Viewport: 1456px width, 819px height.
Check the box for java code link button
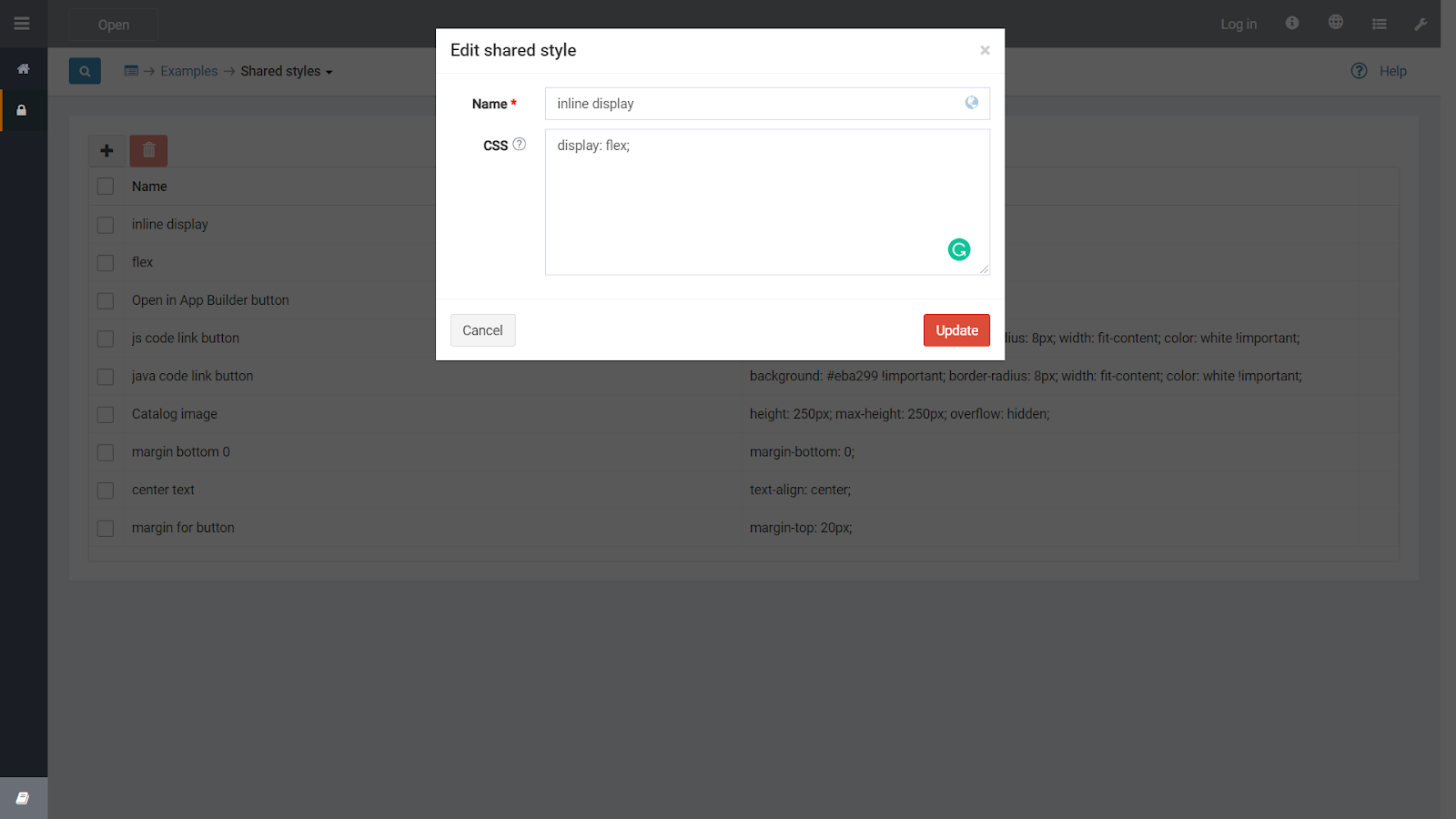coord(106,377)
